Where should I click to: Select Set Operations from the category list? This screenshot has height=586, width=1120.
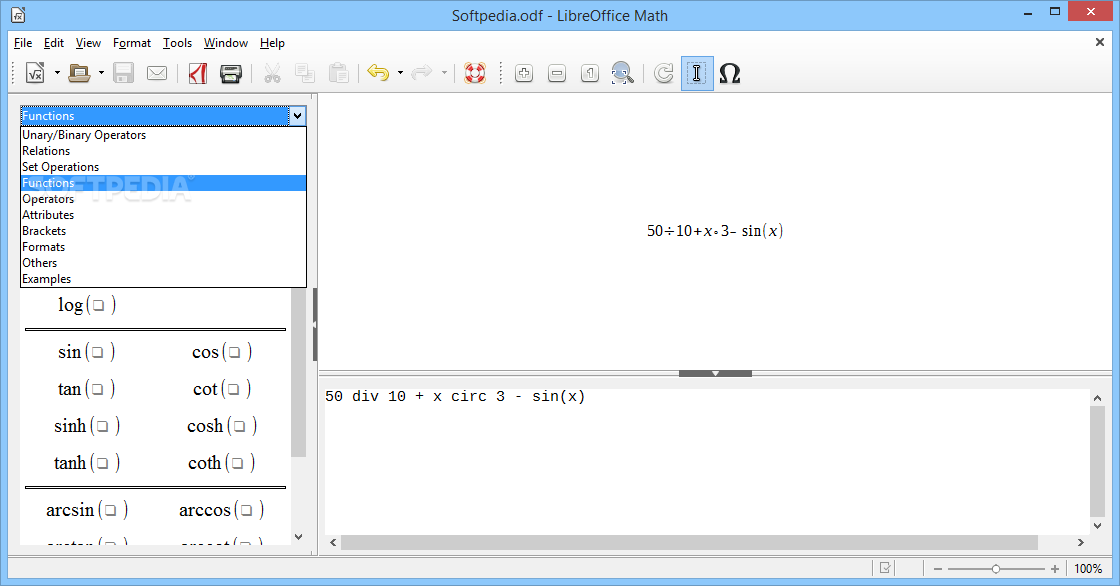164,167
